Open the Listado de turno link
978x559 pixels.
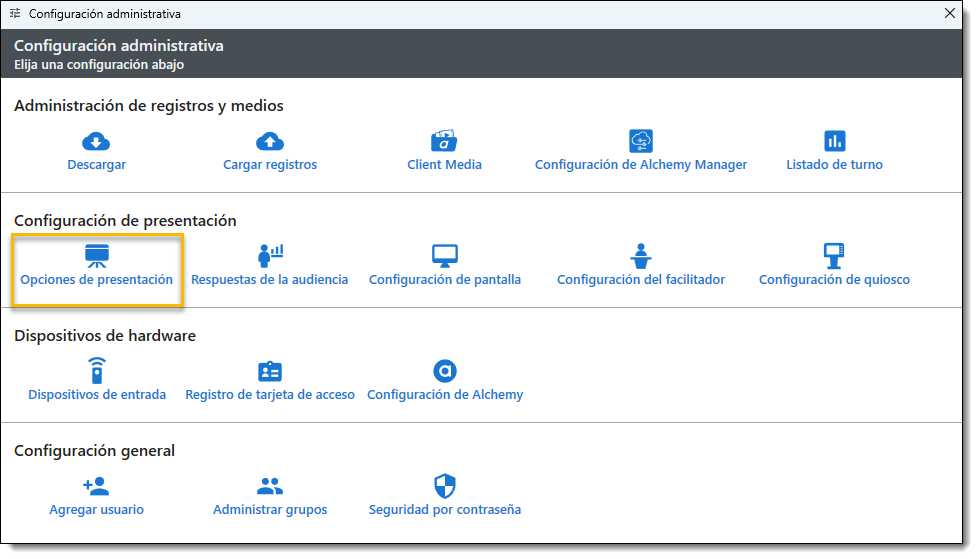(834, 165)
